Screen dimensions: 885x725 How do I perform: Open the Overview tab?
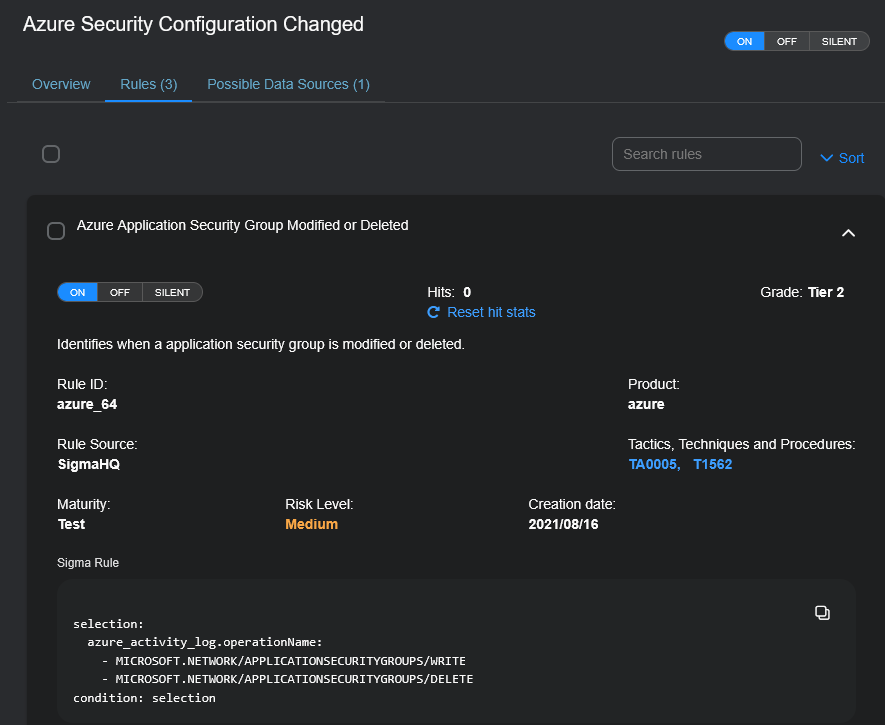(x=61, y=84)
